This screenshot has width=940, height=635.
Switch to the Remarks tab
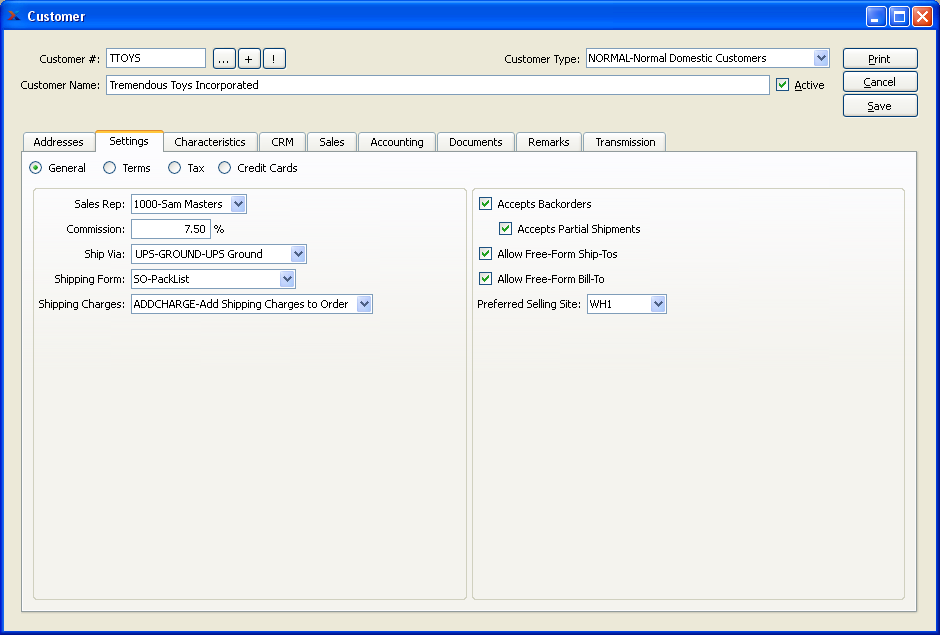pyautogui.click(x=549, y=142)
